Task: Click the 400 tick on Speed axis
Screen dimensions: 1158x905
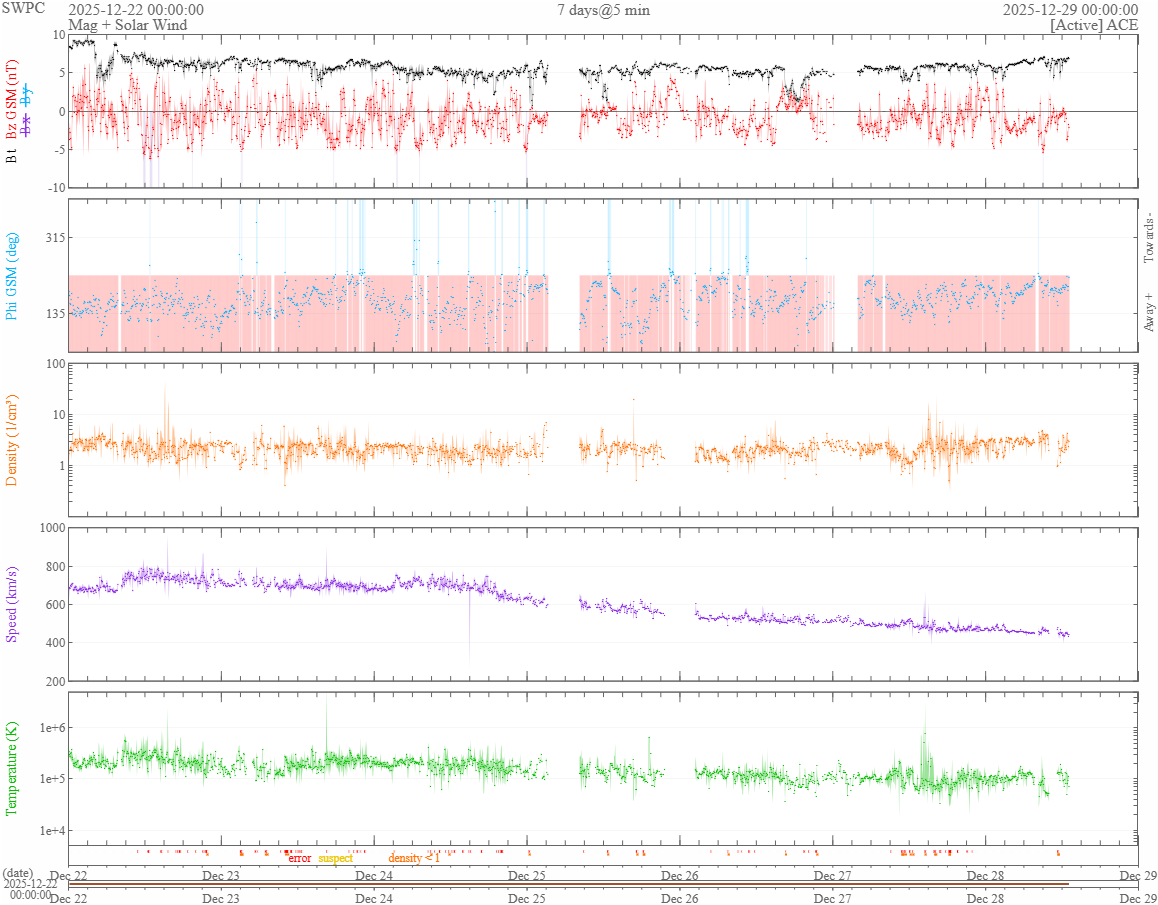Action: click(55, 643)
